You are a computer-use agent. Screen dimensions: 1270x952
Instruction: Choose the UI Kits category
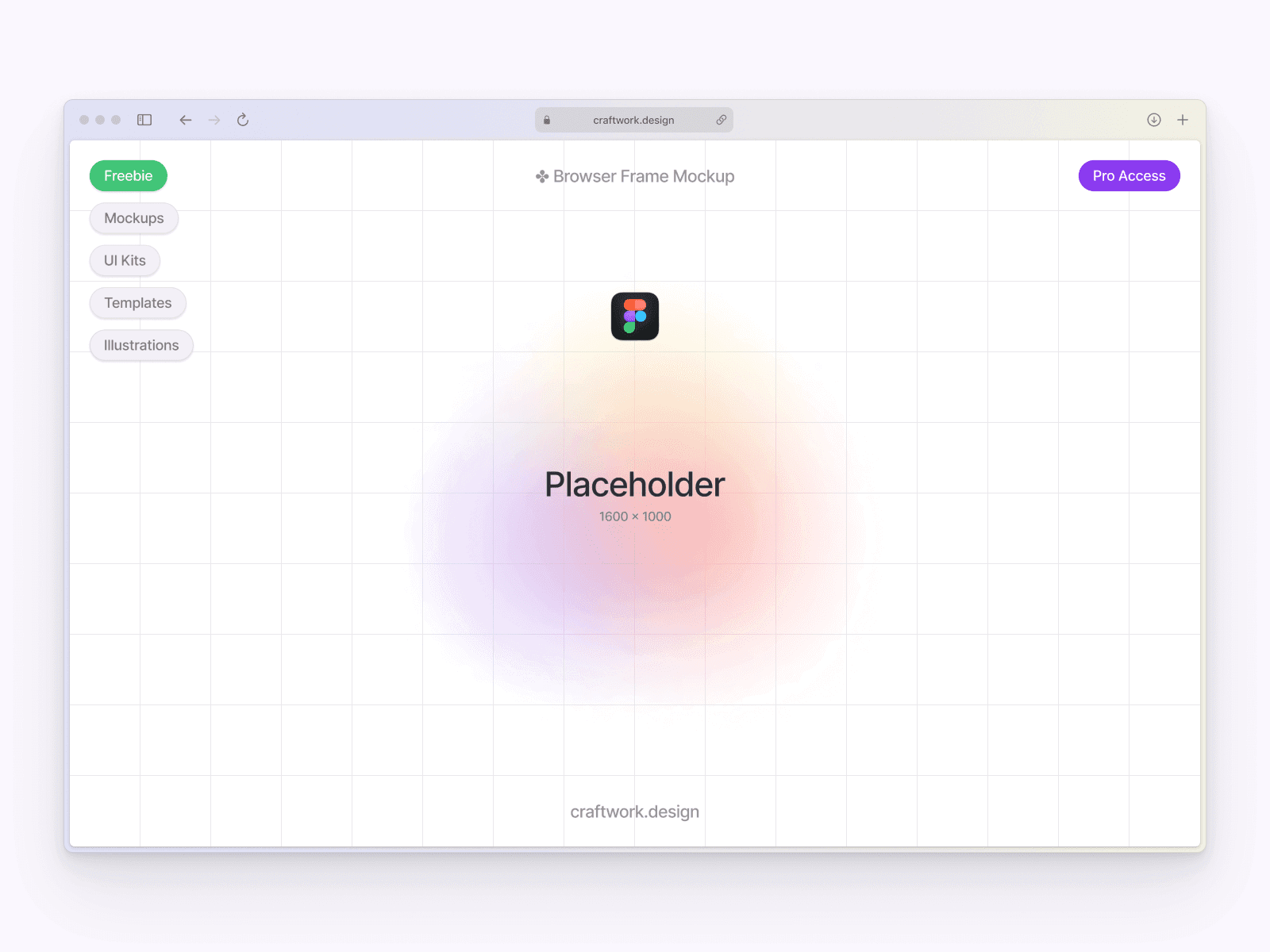[x=125, y=260]
